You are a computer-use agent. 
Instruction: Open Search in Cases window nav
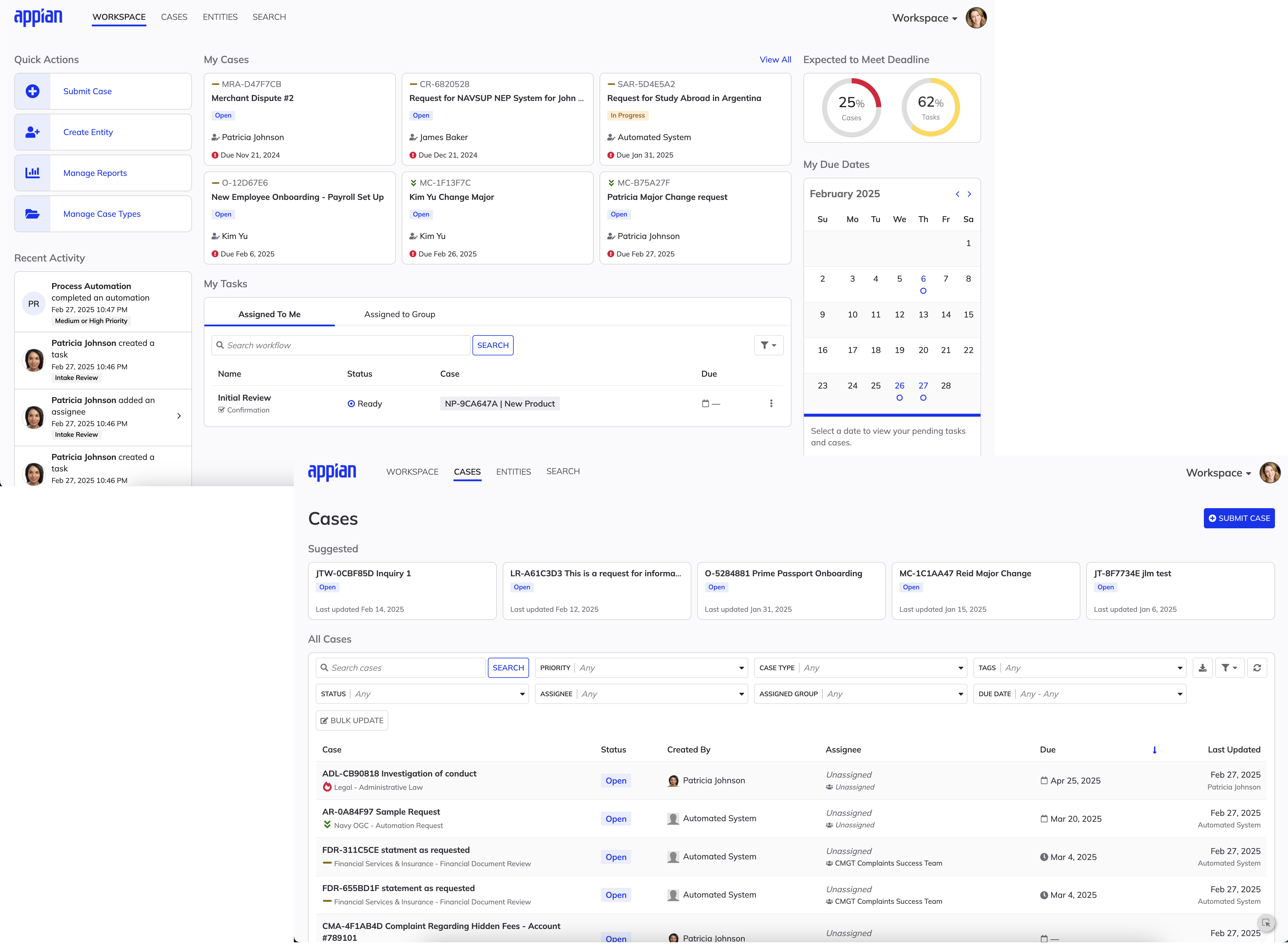[563, 471]
